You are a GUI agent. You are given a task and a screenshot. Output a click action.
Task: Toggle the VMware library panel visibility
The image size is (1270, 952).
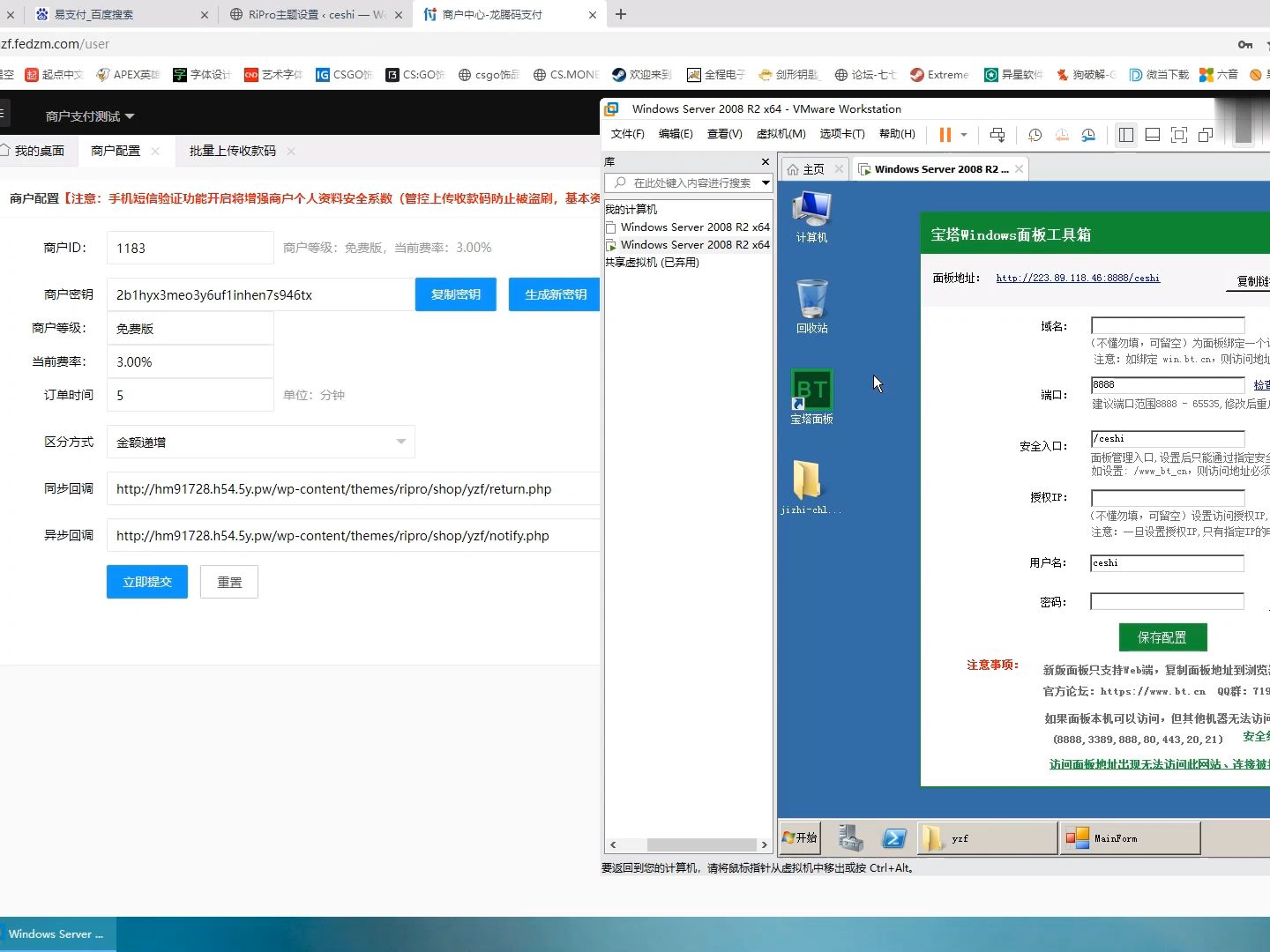[x=1126, y=134]
